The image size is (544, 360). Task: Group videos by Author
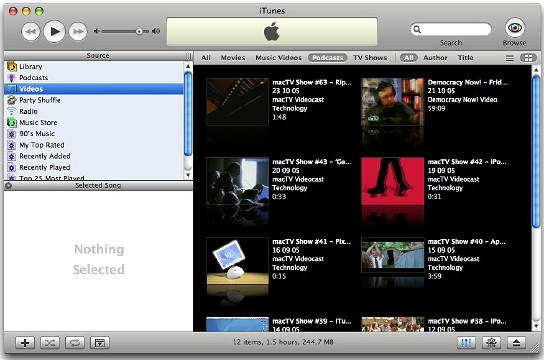coord(435,58)
